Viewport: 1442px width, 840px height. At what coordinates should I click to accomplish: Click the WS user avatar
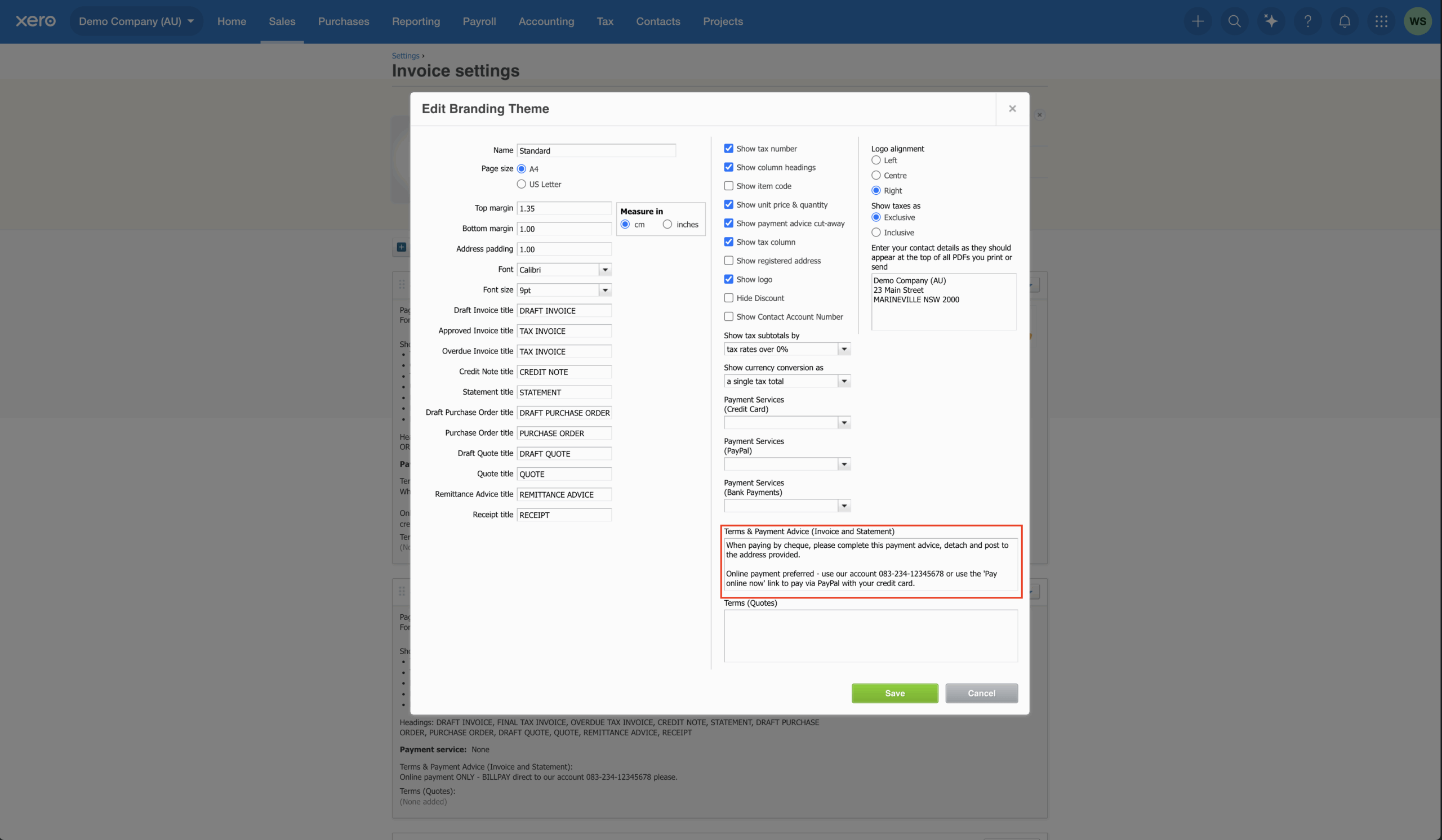click(1417, 21)
